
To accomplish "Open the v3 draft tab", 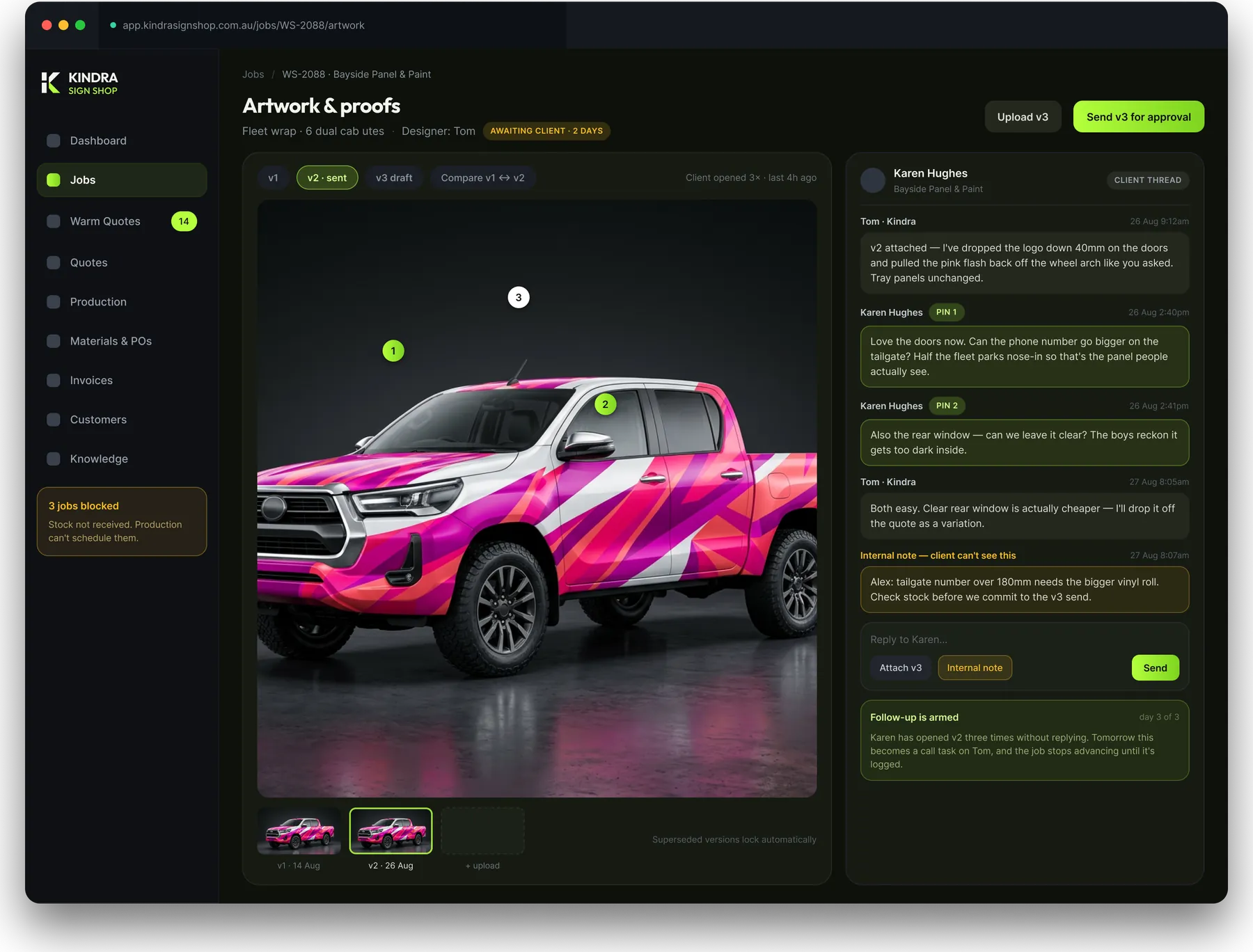I will (394, 177).
